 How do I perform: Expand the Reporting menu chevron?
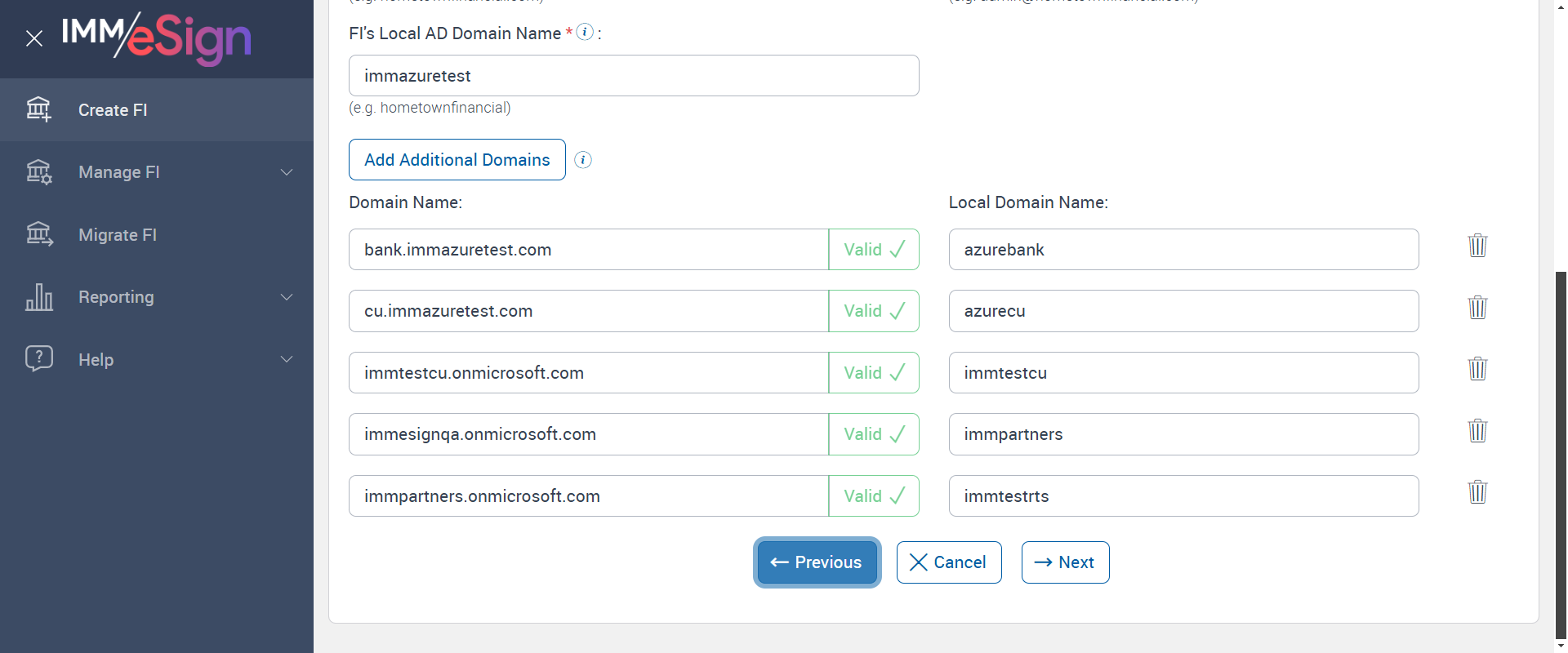[287, 297]
